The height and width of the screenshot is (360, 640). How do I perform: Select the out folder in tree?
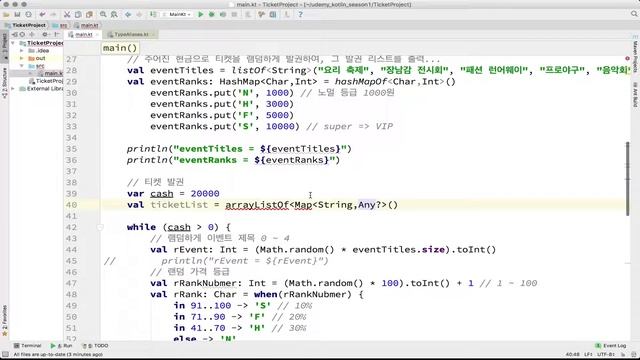point(37,58)
